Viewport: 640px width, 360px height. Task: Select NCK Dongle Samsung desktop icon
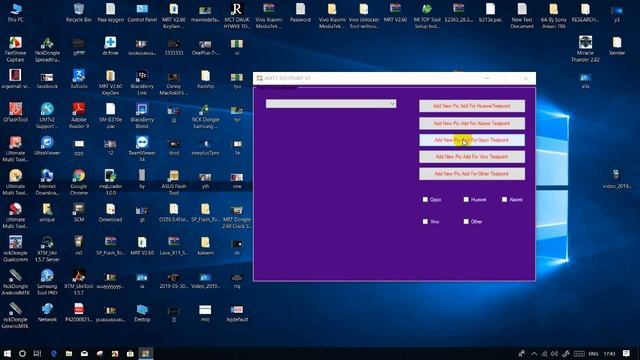tap(205, 116)
